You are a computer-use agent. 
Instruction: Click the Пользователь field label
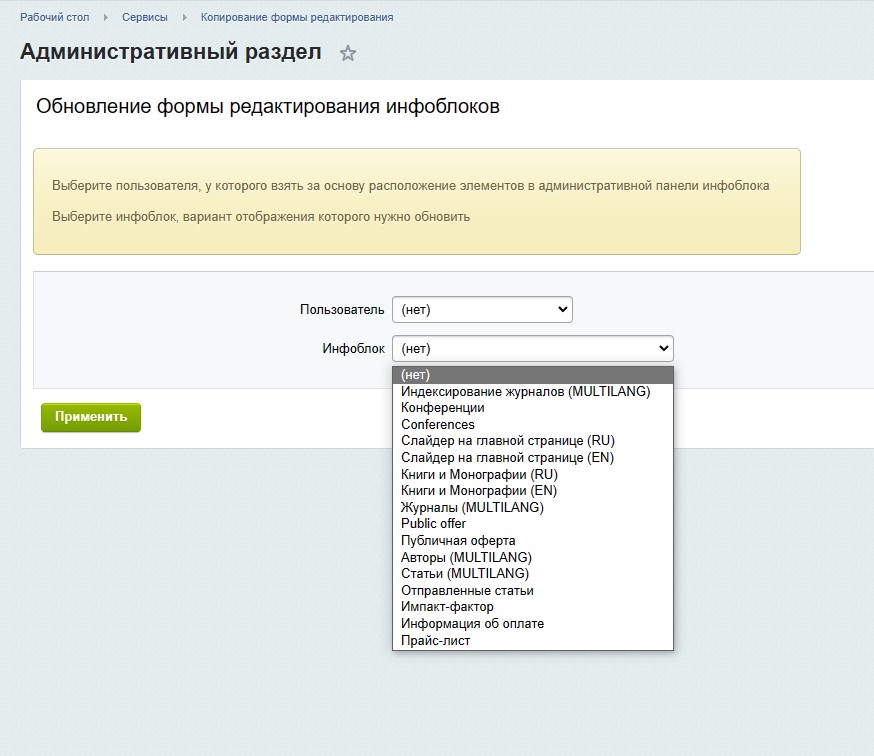click(x=342, y=309)
